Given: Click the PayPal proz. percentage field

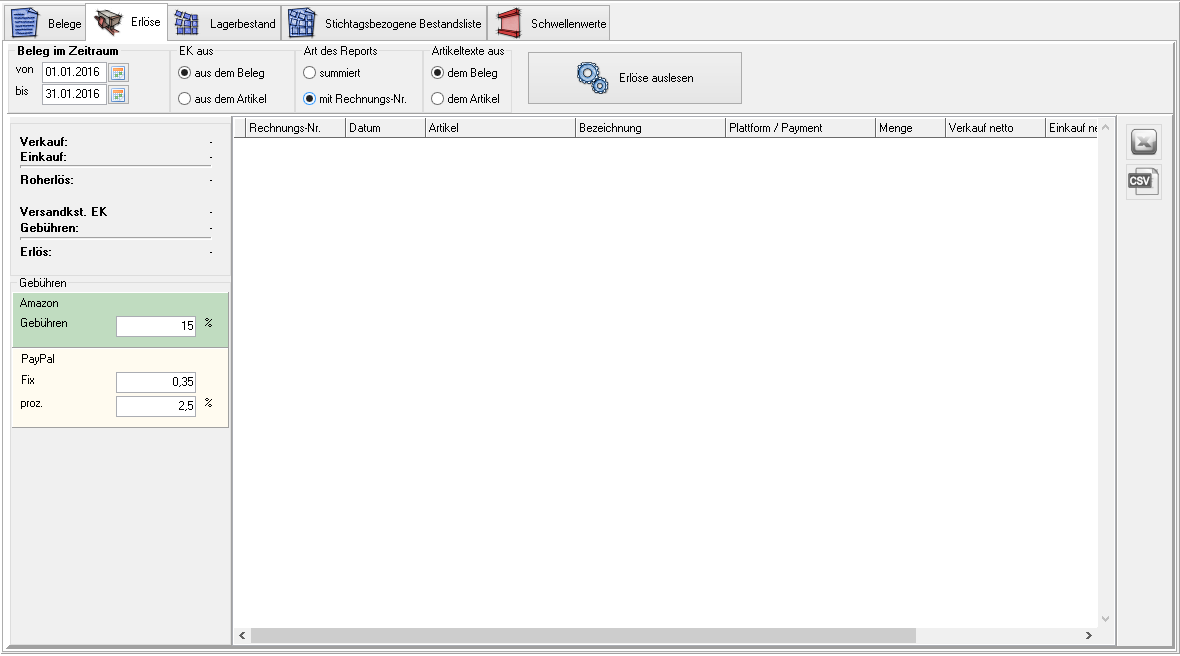Looking at the screenshot, I should (x=156, y=406).
